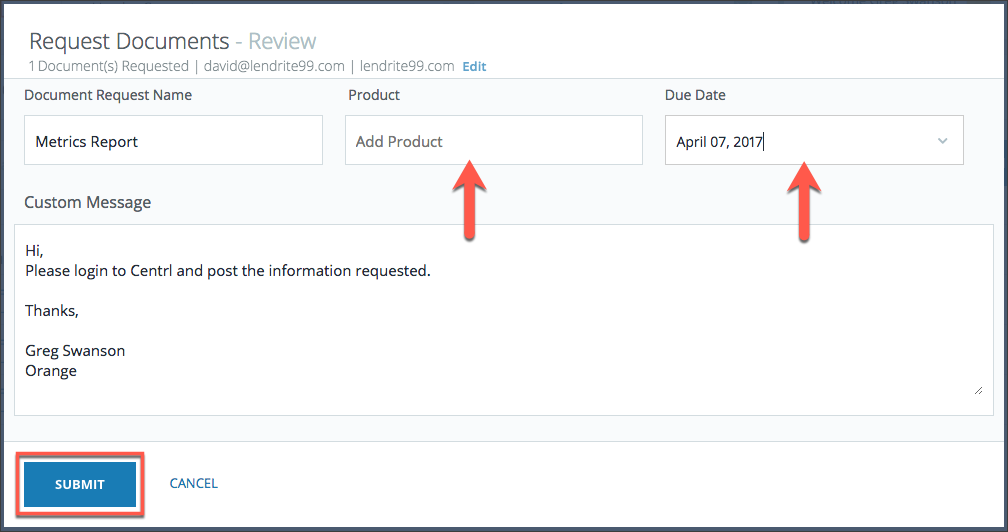Click the Due Date field showing April 07, 2017
This screenshot has height=532, width=1008.
click(814, 140)
